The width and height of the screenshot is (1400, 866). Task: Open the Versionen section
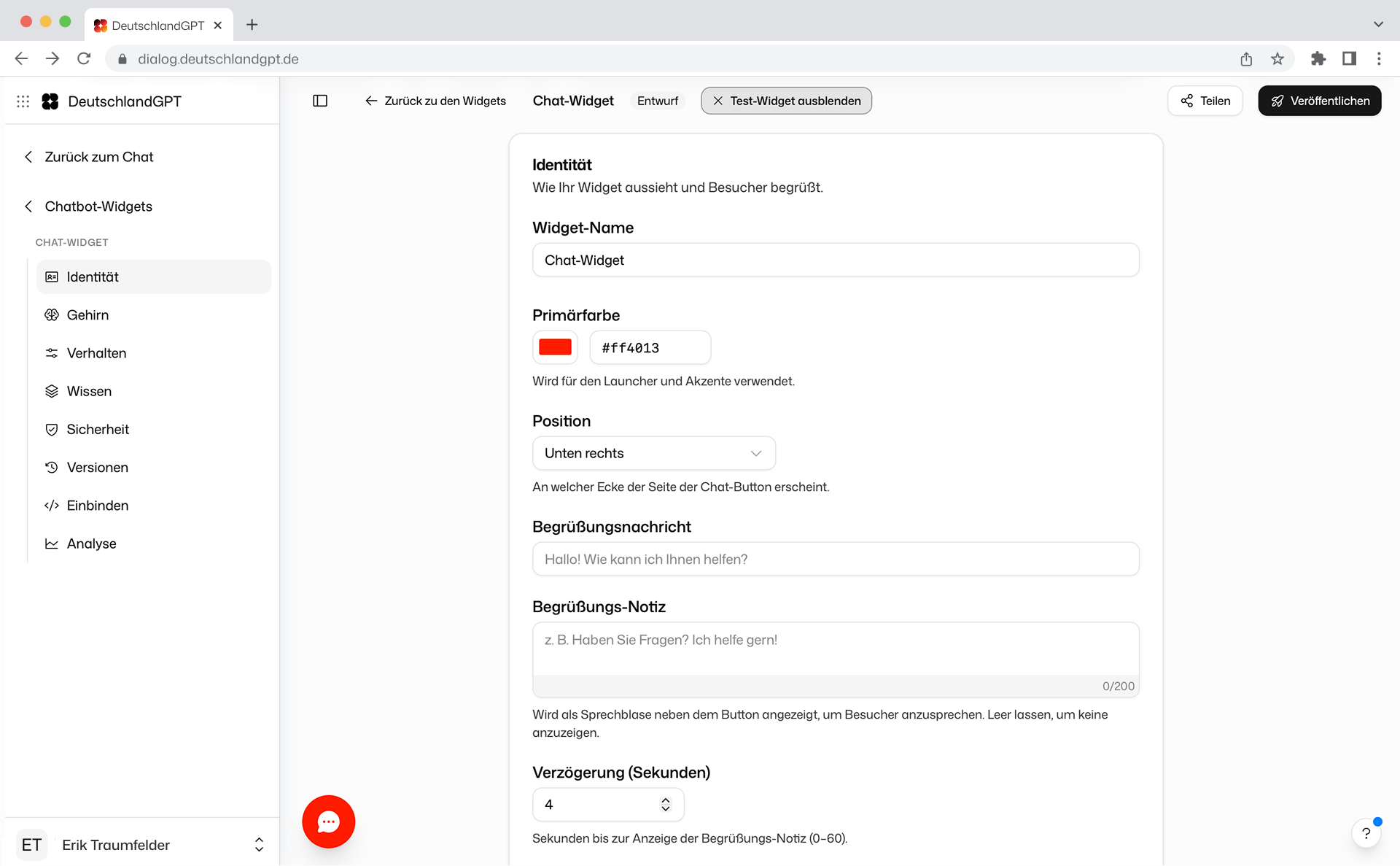154,468
